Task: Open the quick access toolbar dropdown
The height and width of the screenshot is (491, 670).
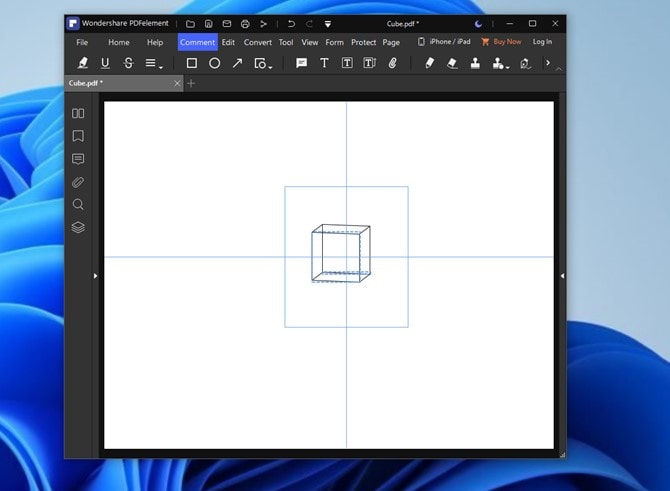Action: pos(327,23)
